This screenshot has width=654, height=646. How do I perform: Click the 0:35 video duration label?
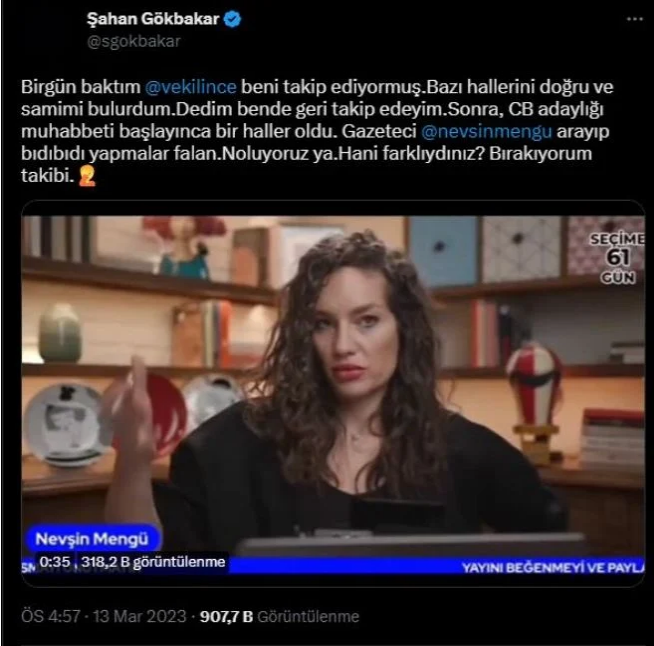click(55, 562)
